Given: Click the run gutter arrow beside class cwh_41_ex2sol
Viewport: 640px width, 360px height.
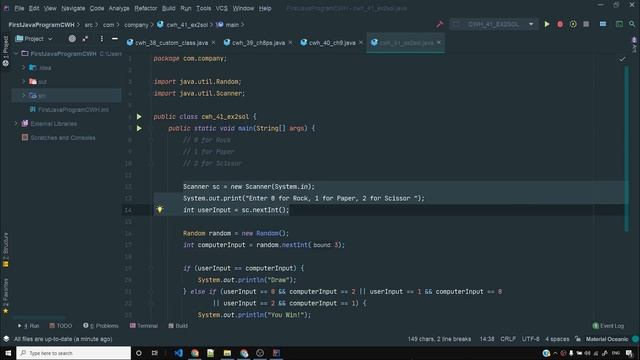Looking at the screenshot, I should tap(139, 117).
